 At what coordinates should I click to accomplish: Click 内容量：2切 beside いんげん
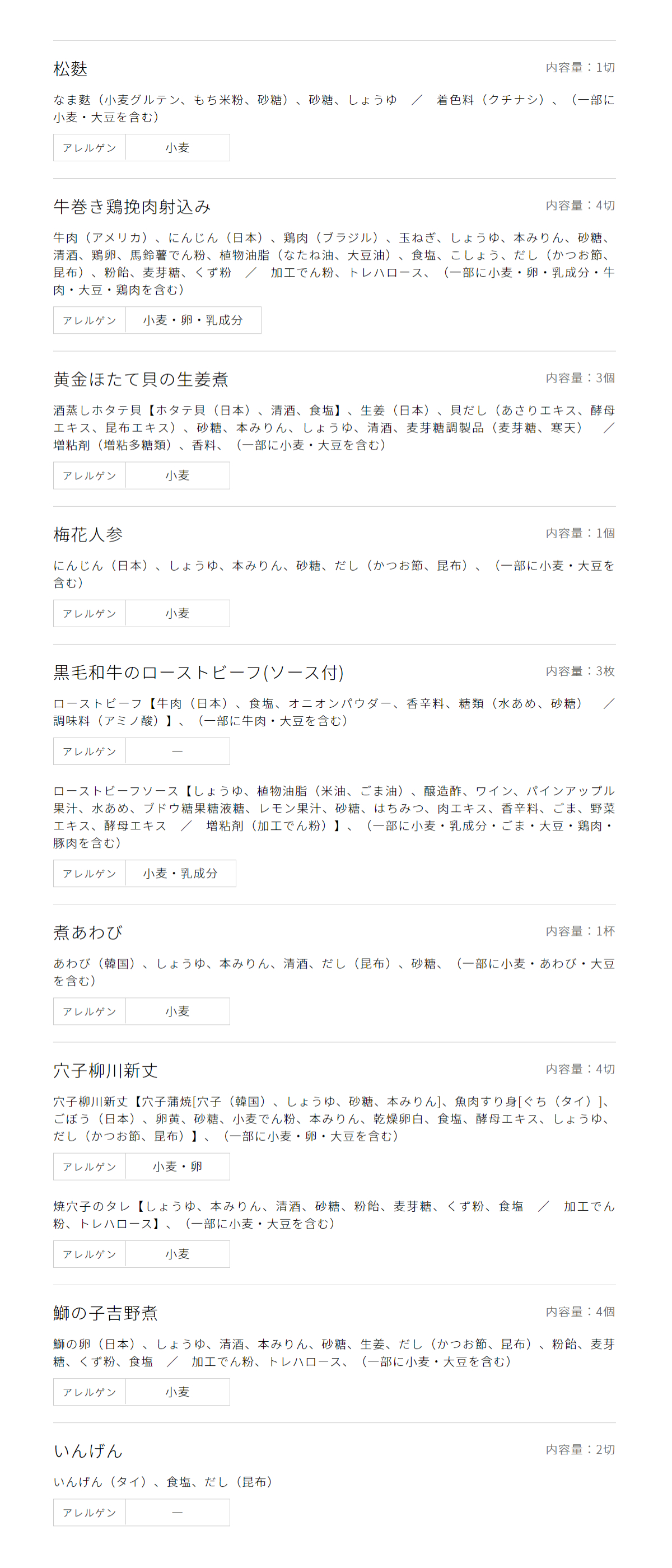580,1450
